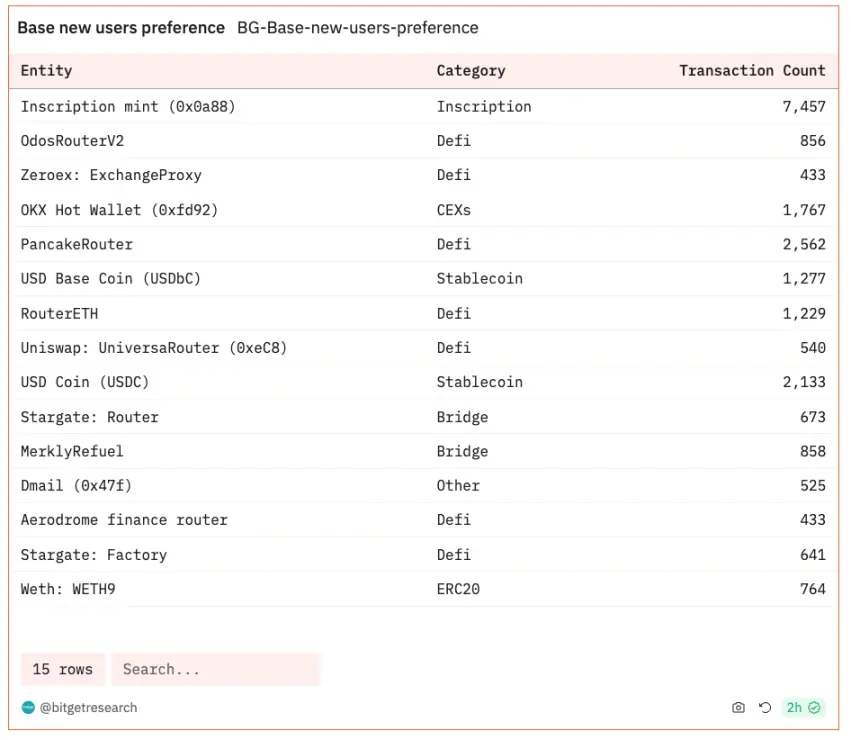This screenshot has height=740, width=851.
Task: Click the camera screenshot icon
Action: [738, 708]
